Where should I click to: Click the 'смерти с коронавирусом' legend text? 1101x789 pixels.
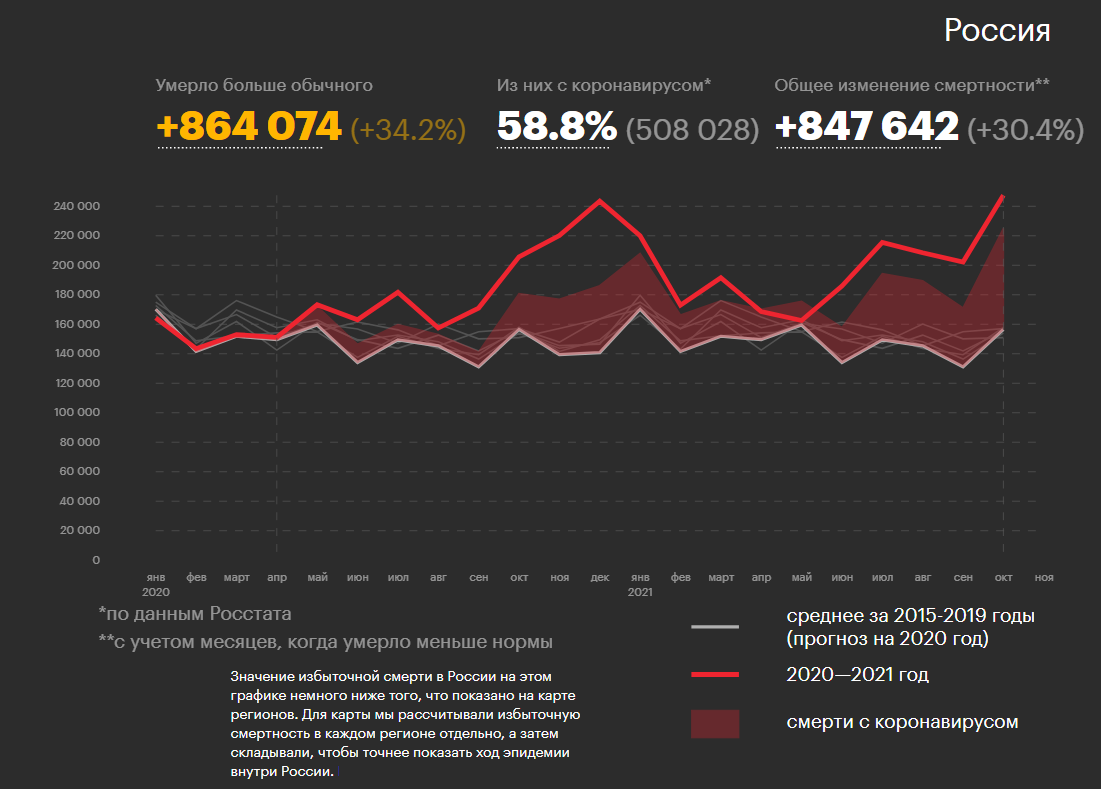[x=902, y=722]
